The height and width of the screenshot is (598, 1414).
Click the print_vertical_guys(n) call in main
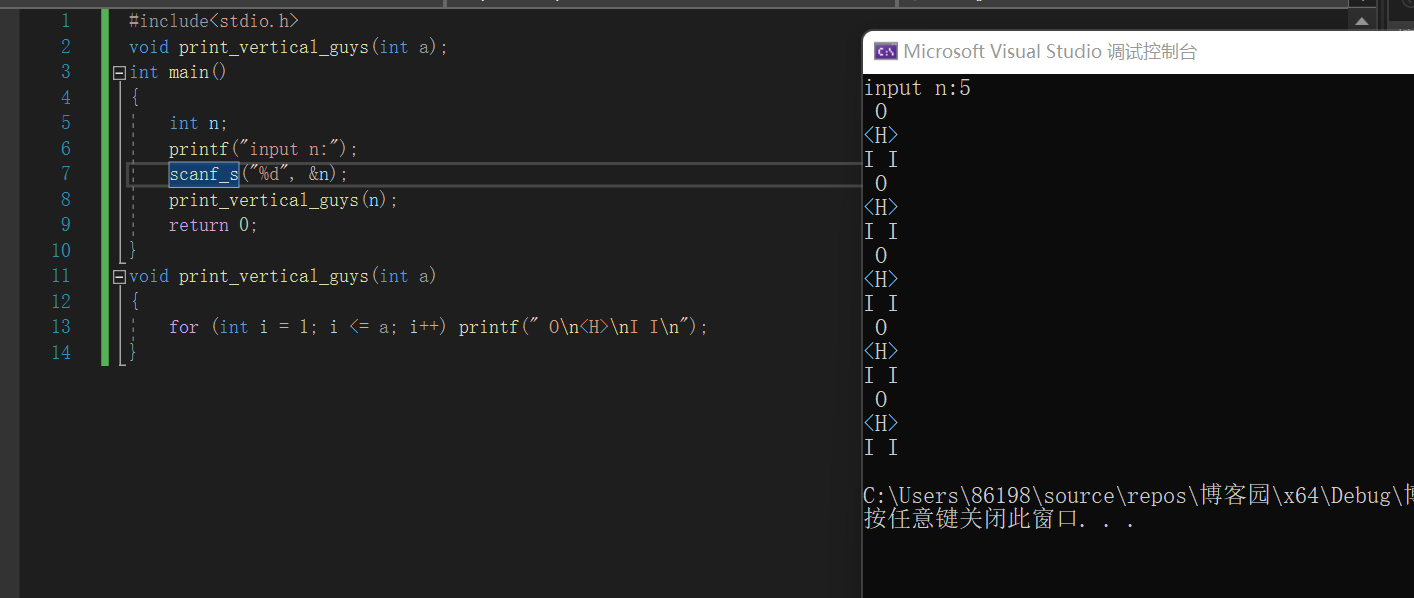point(282,200)
